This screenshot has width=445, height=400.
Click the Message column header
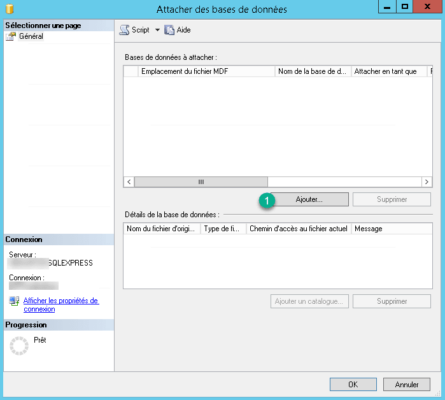[x=392, y=229]
